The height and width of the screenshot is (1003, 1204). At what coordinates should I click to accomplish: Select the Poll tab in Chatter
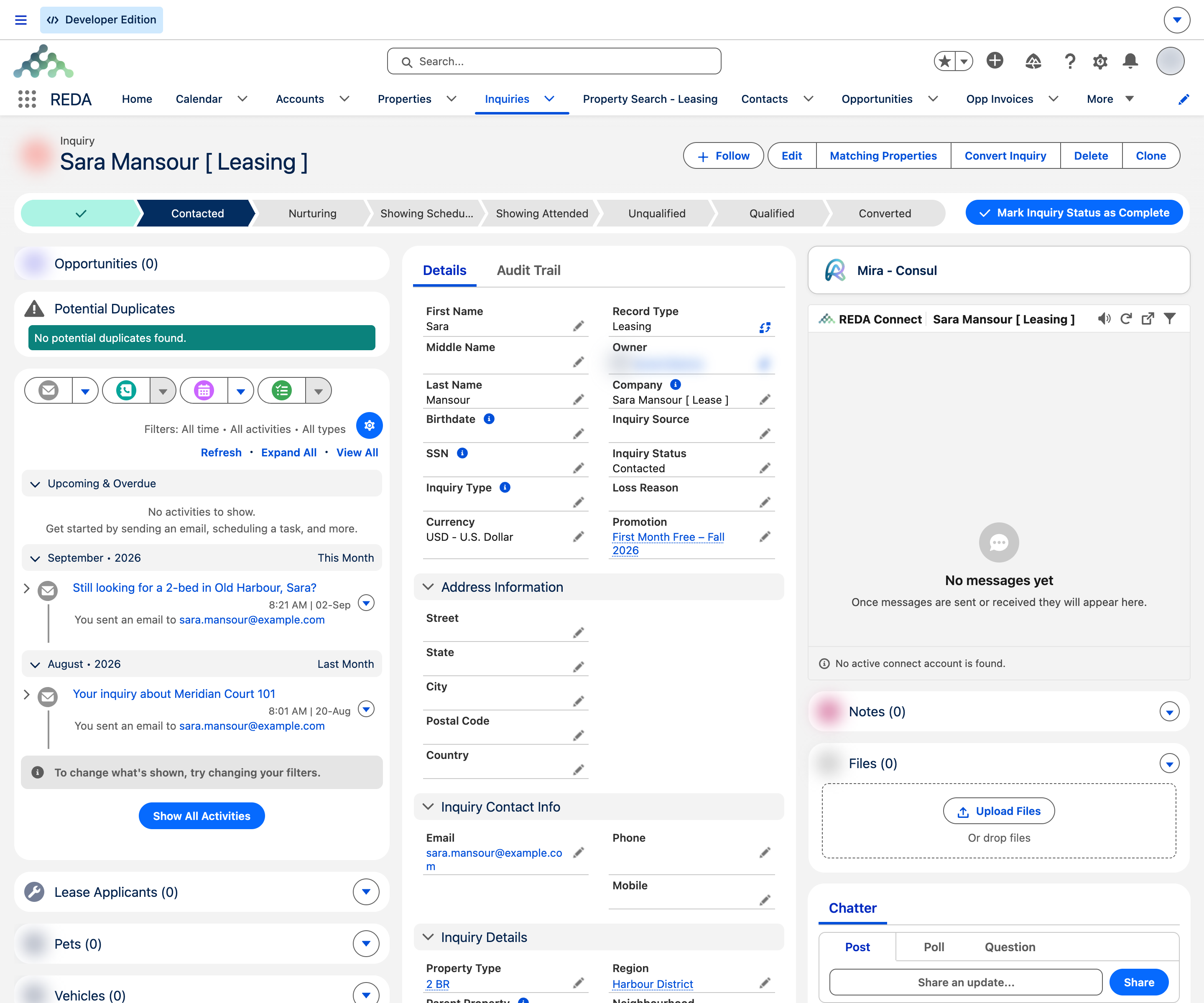(x=934, y=947)
